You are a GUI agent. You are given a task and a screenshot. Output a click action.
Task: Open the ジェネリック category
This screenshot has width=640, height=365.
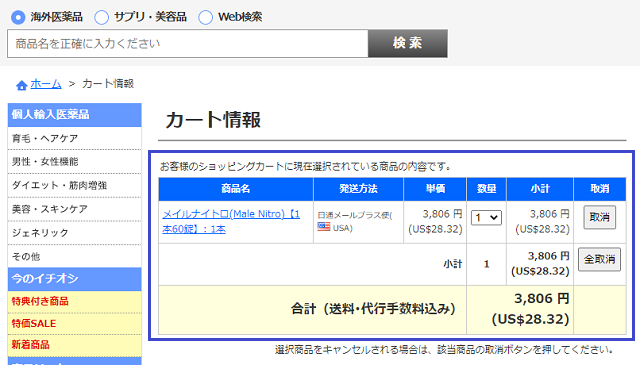pyautogui.click(x=75, y=233)
